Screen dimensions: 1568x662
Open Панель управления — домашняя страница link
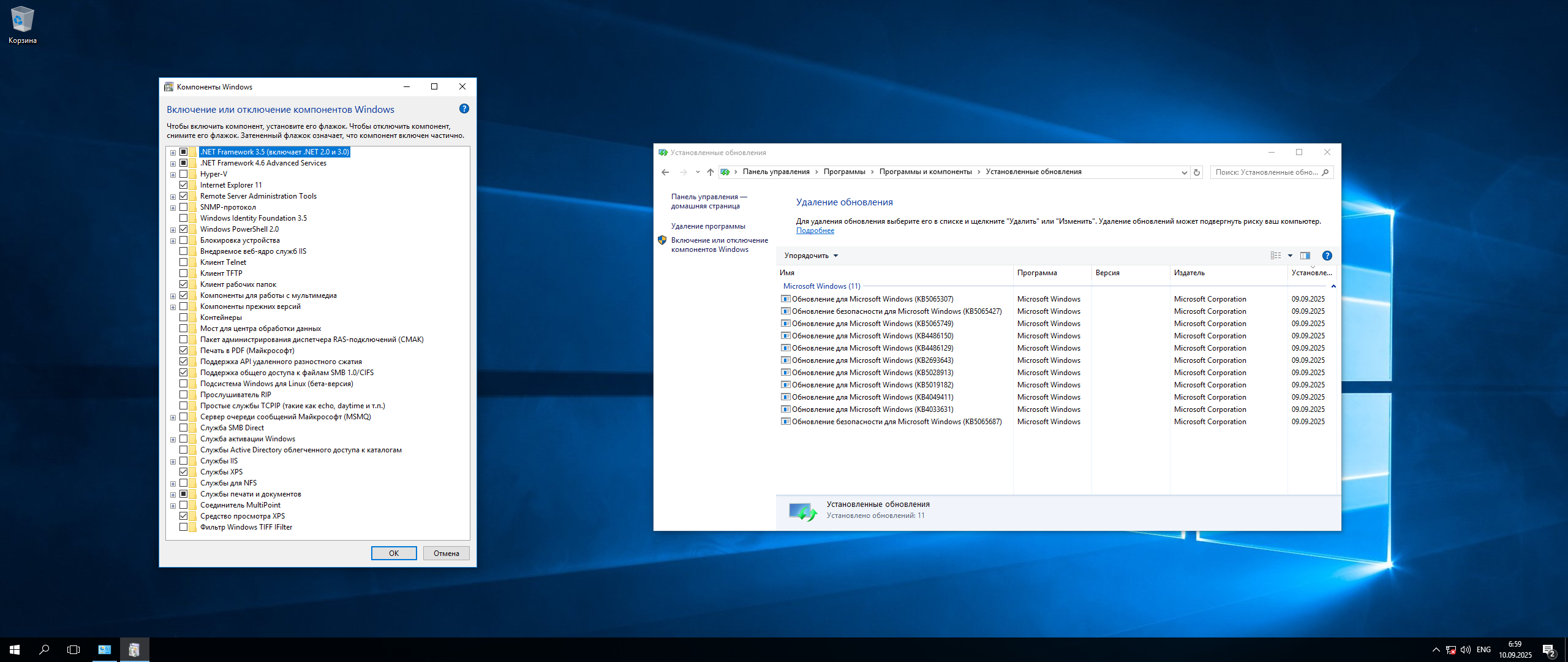[709, 201]
